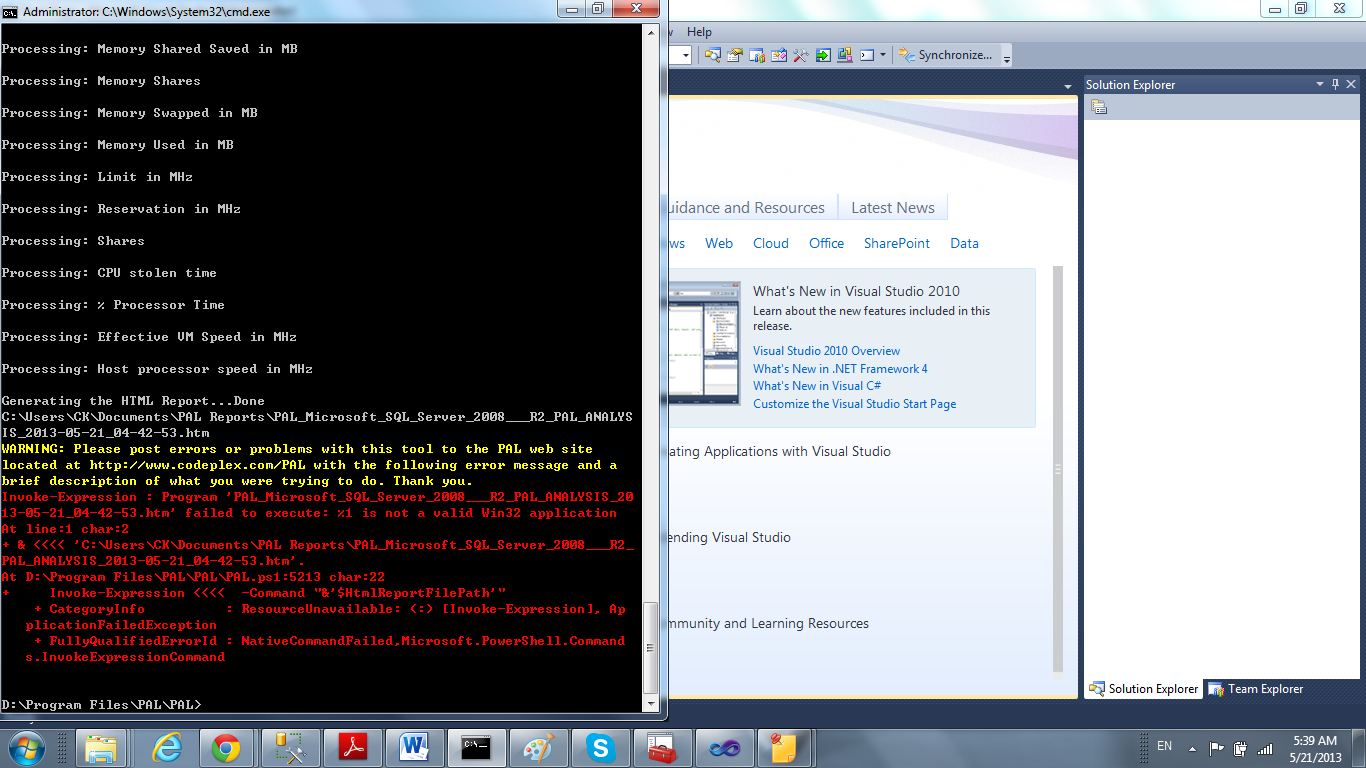
Task: Open the Toolbox via hammer-wrench icon
Action: point(798,55)
